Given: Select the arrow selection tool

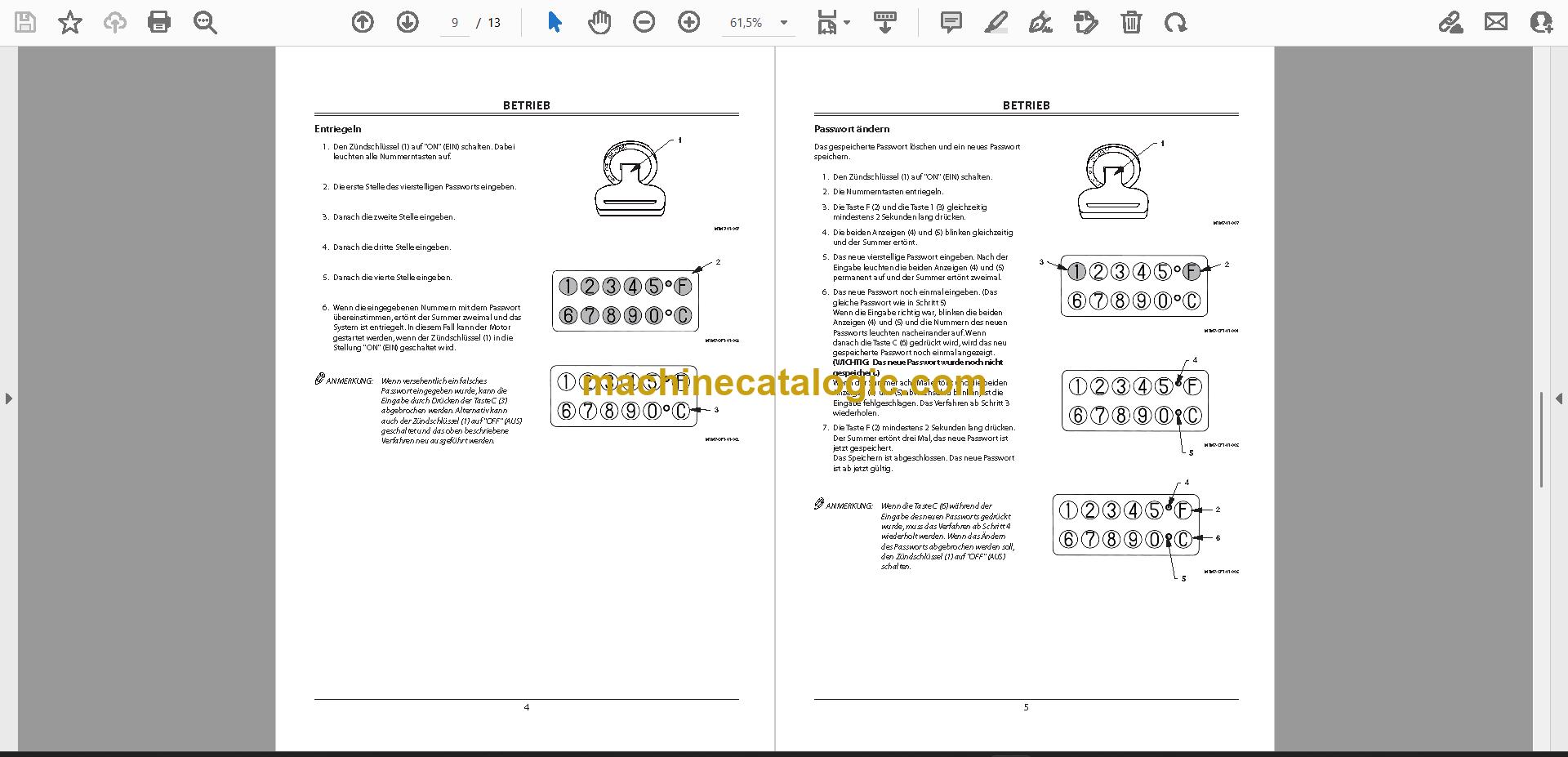Looking at the screenshot, I should pos(555,22).
